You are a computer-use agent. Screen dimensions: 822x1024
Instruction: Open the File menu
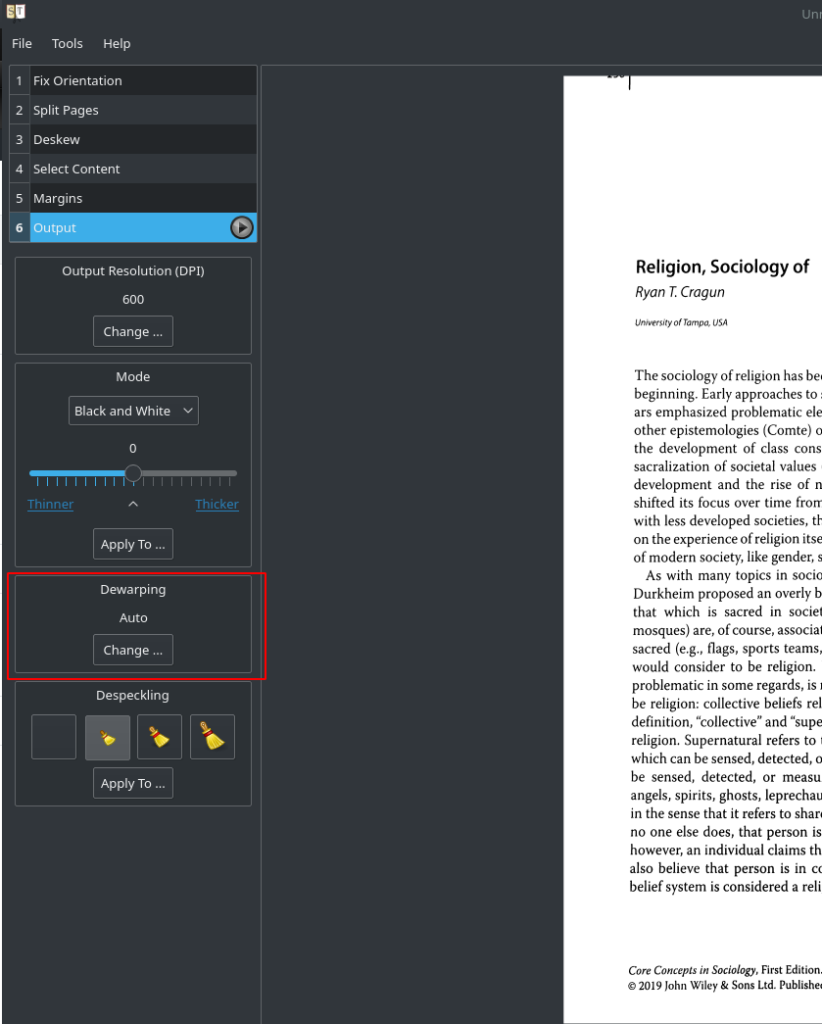[x=22, y=43]
